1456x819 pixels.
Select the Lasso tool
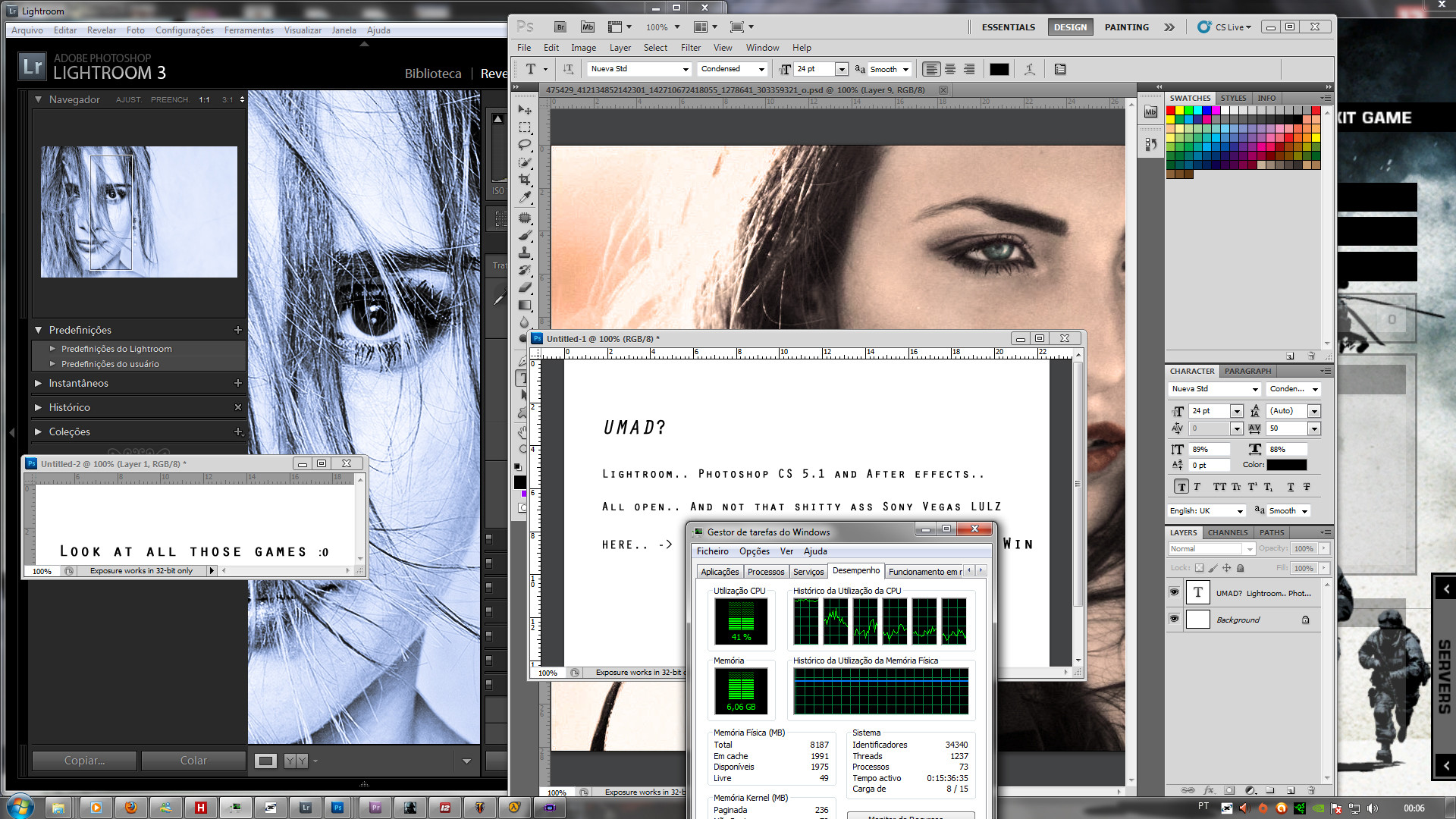point(525,145)
